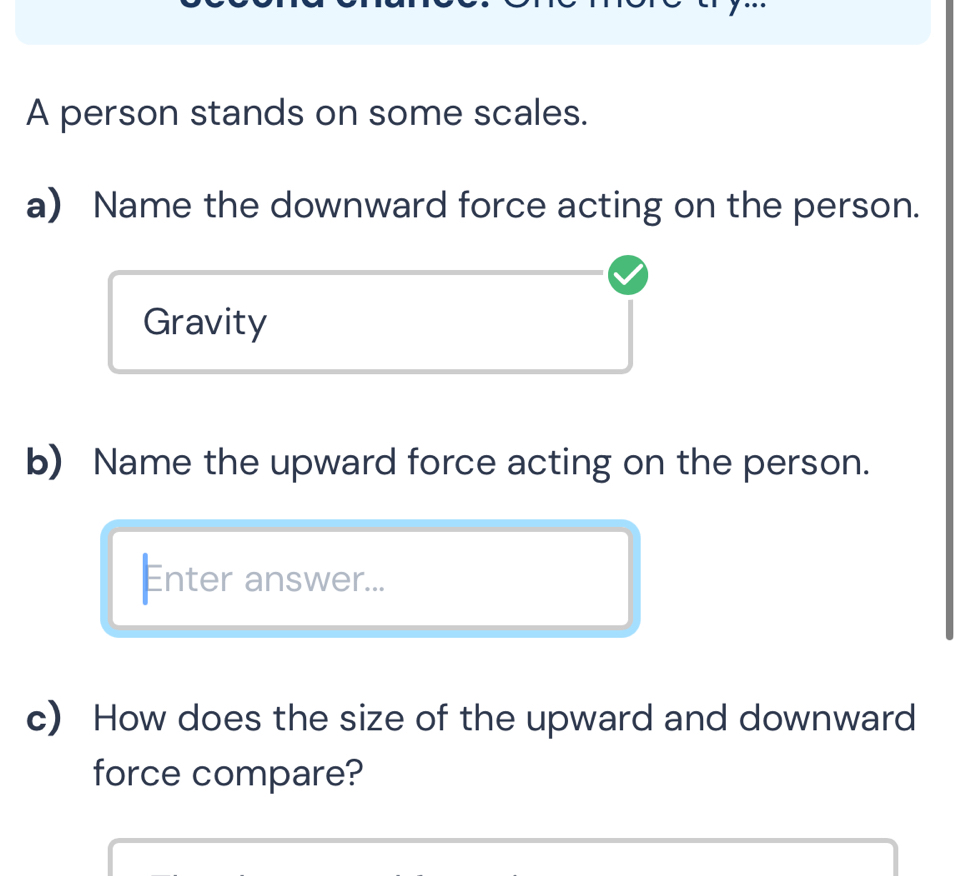The width and height of the screenshot is (954, 876).
Task: Click the bold 'b)' question label
Action: click(42, 461)
